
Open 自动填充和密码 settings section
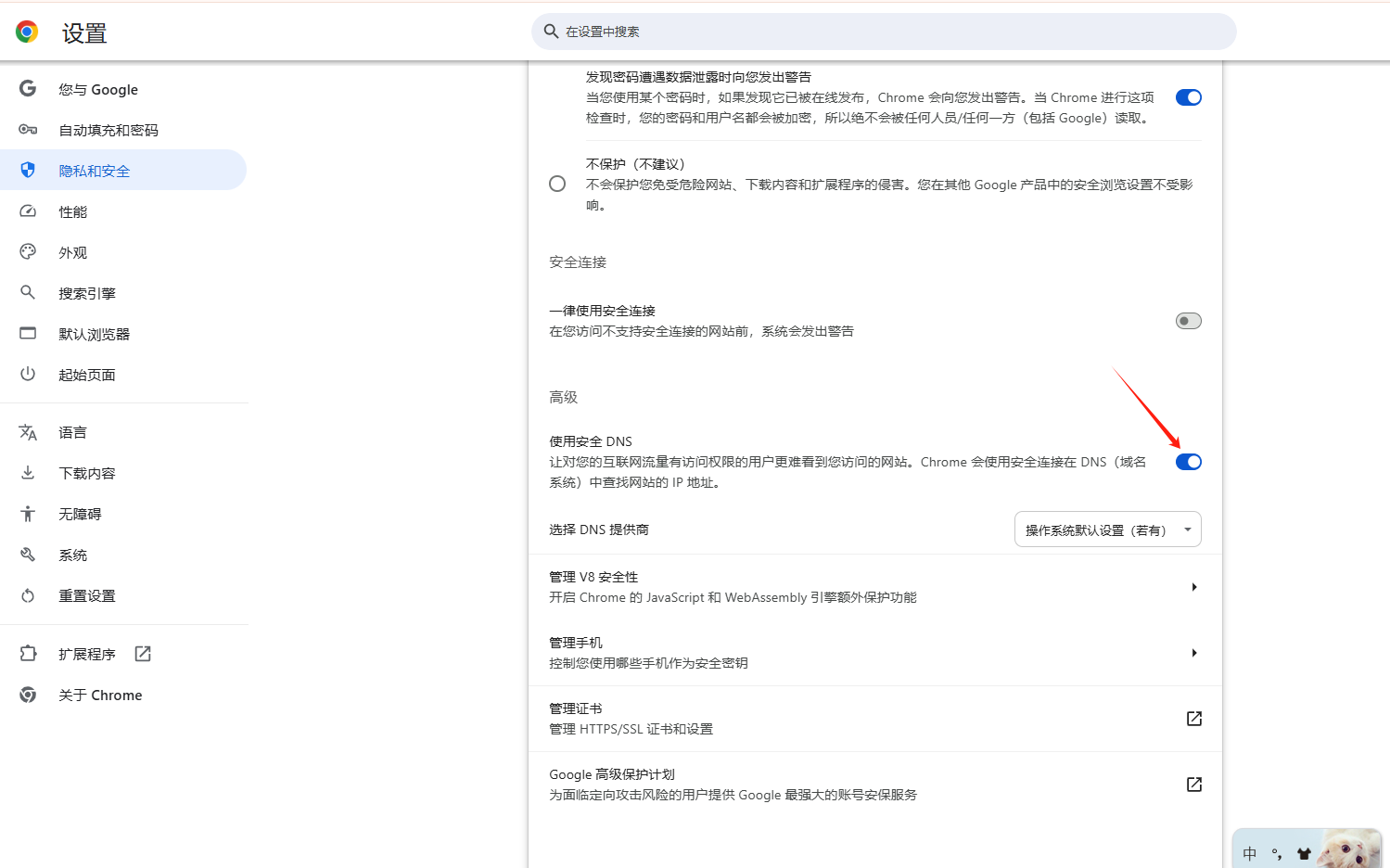click(123, 130)
